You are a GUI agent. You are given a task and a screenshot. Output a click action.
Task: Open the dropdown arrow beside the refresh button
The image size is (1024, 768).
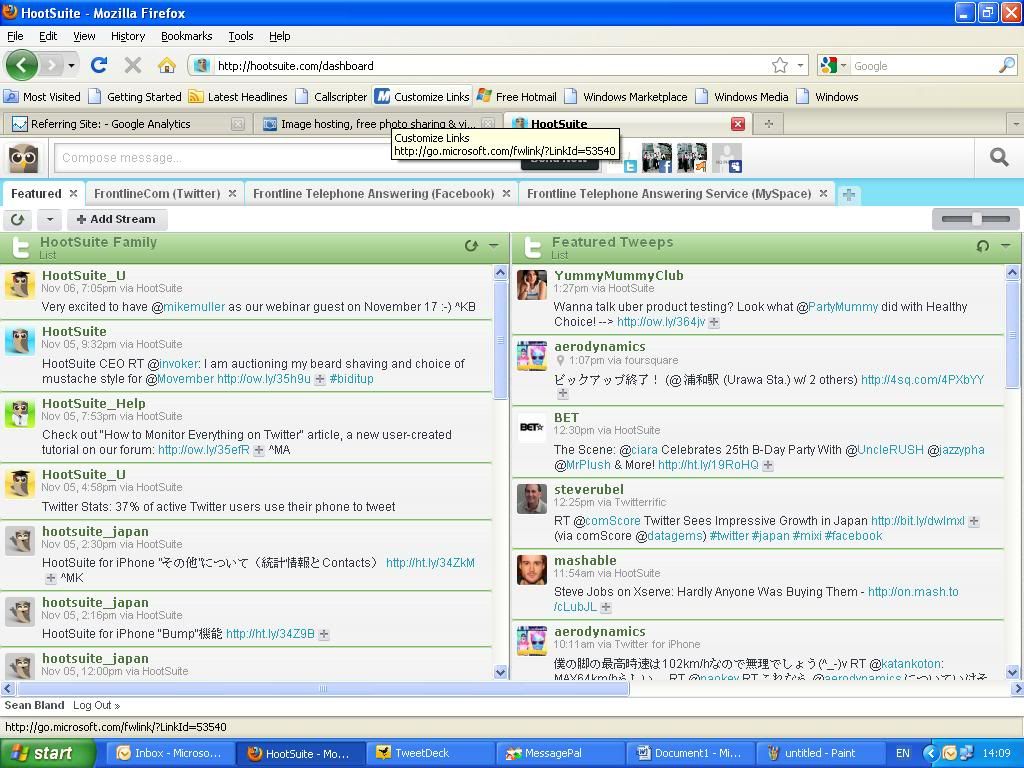point(49,219)
